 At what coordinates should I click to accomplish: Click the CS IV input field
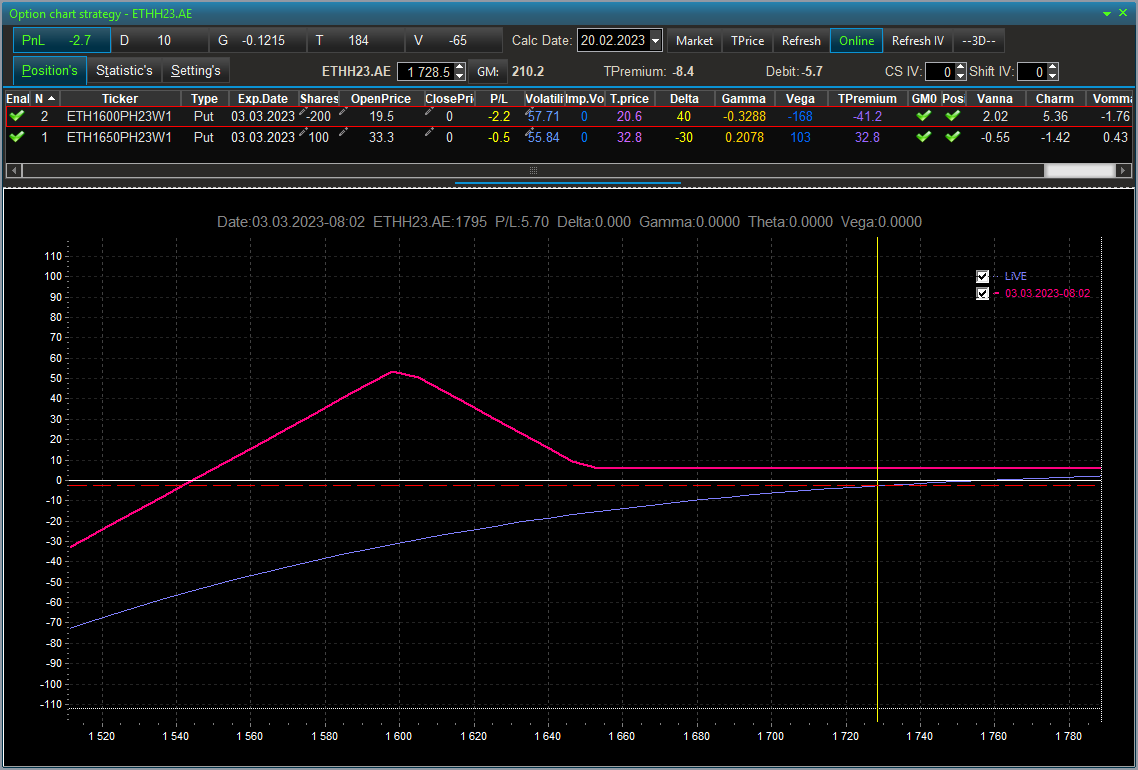click(x=941, y=72)
